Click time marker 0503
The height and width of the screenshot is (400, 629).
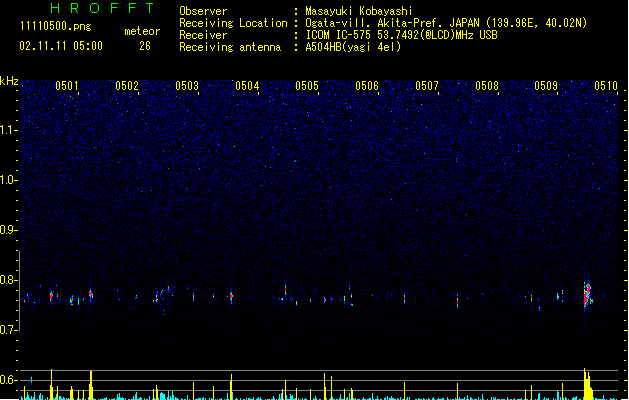pos(187,86)
